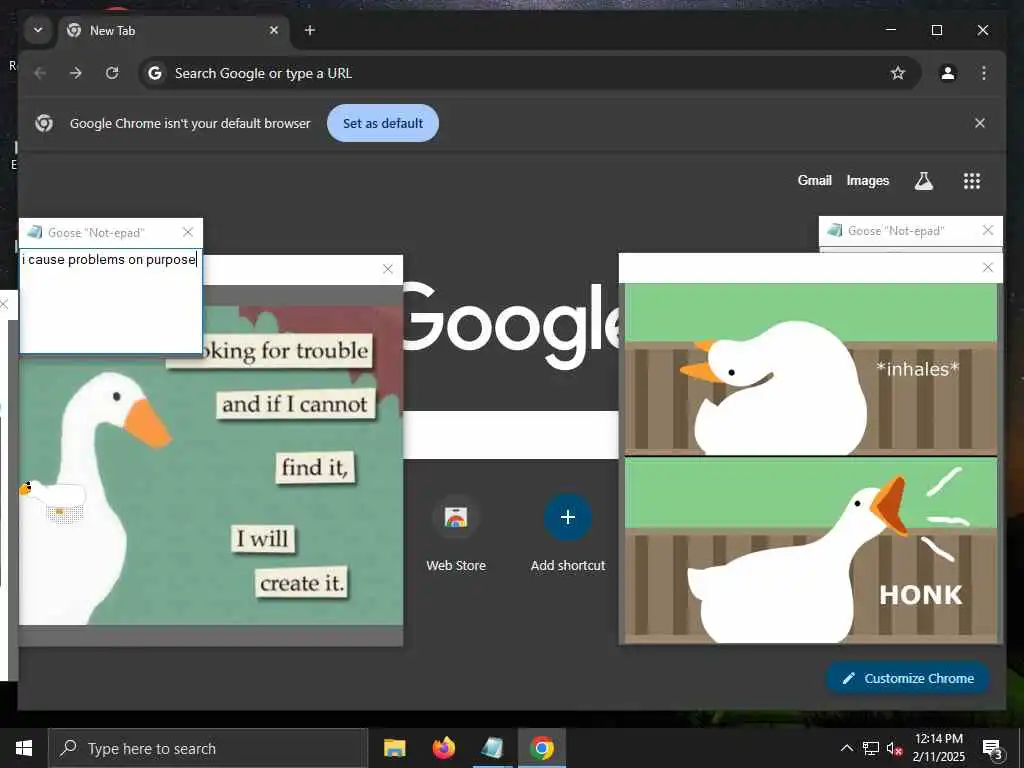Viewport: 1024px width, 768px height.
Task: Switch to the Goose notepad taskbar app
Action: [x=492, y=748]
